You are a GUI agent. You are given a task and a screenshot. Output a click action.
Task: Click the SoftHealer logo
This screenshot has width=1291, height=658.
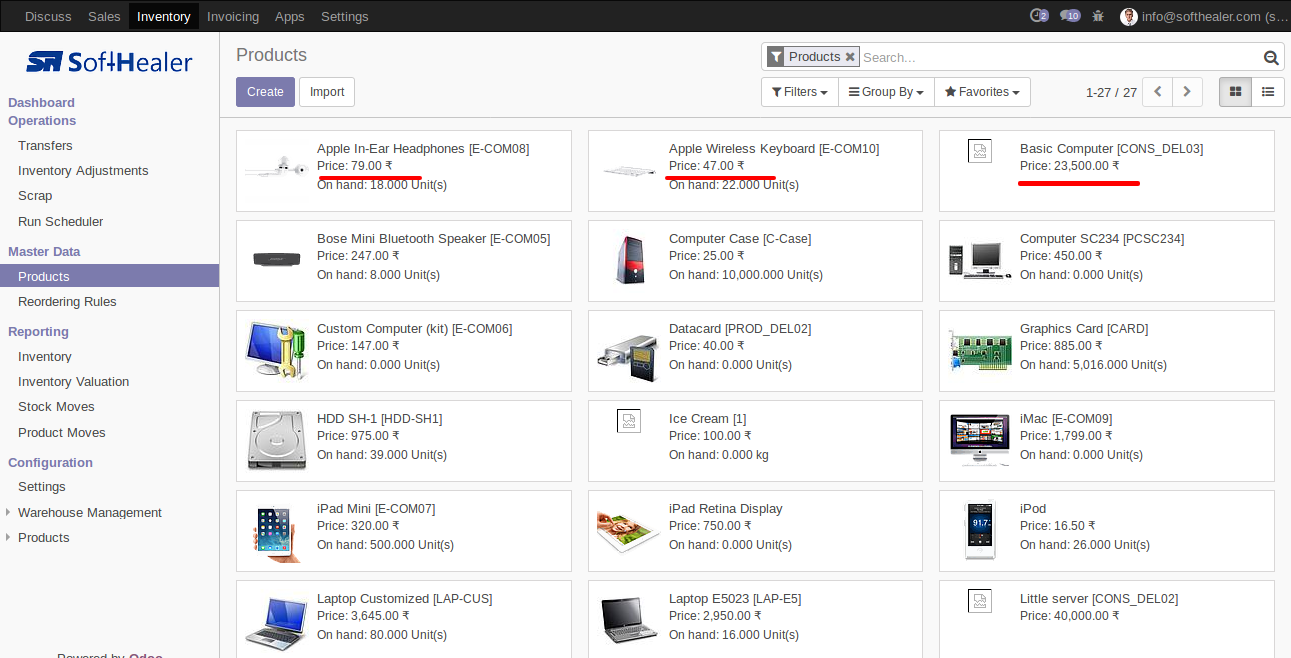[109, 62]
